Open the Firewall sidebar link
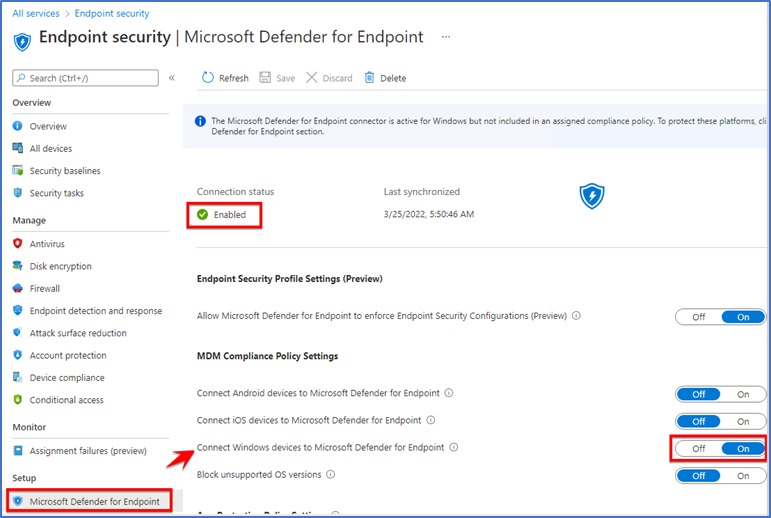 point(45,288)
